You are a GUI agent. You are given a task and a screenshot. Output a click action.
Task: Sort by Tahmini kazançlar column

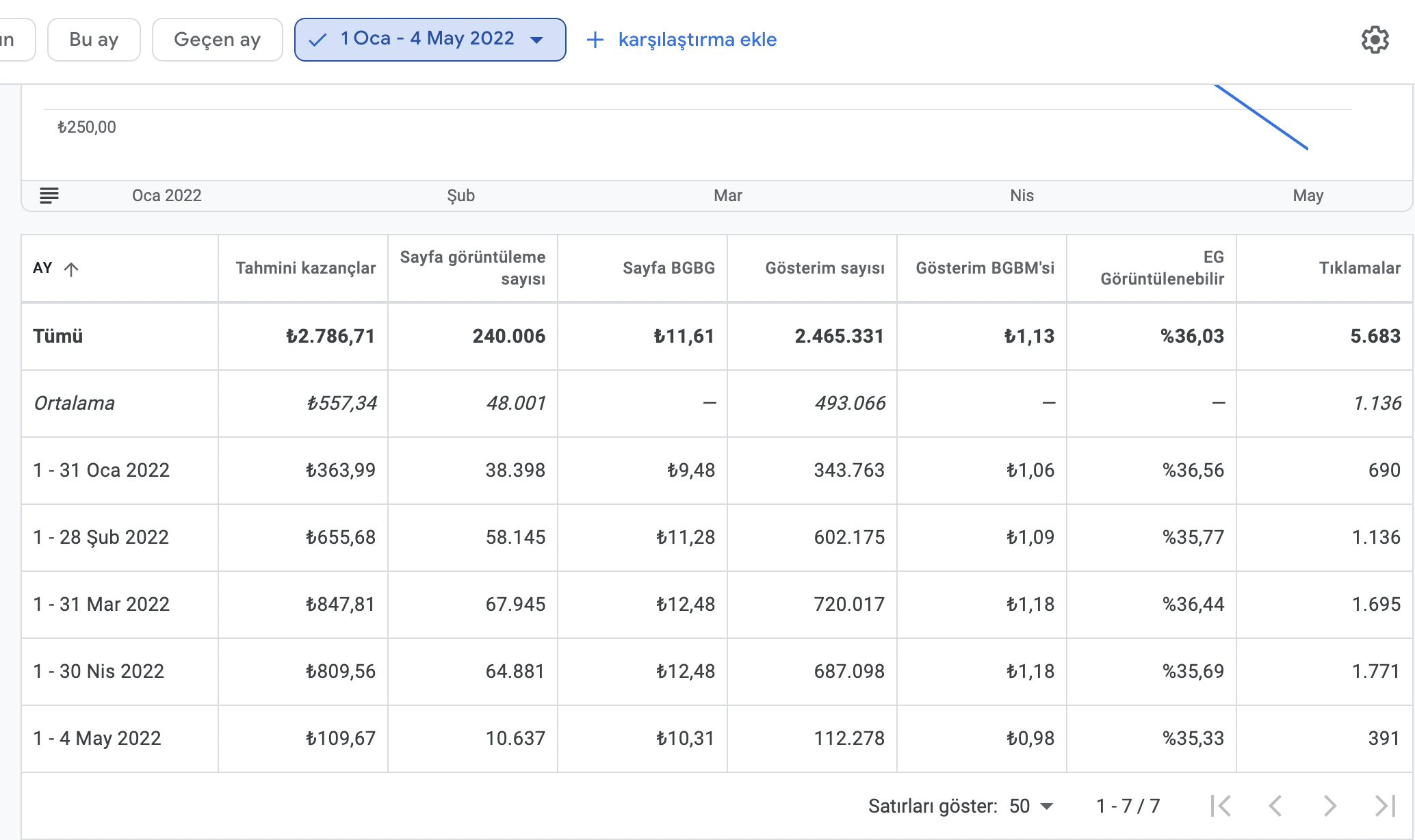(305, 268)
